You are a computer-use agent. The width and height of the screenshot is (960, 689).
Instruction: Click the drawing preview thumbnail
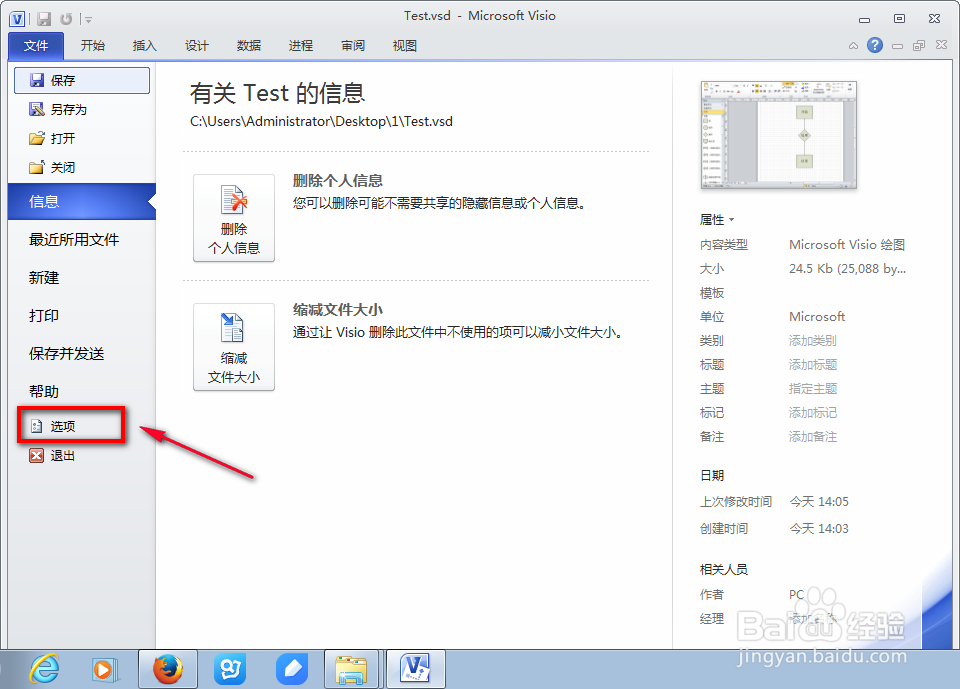point(779,135)
